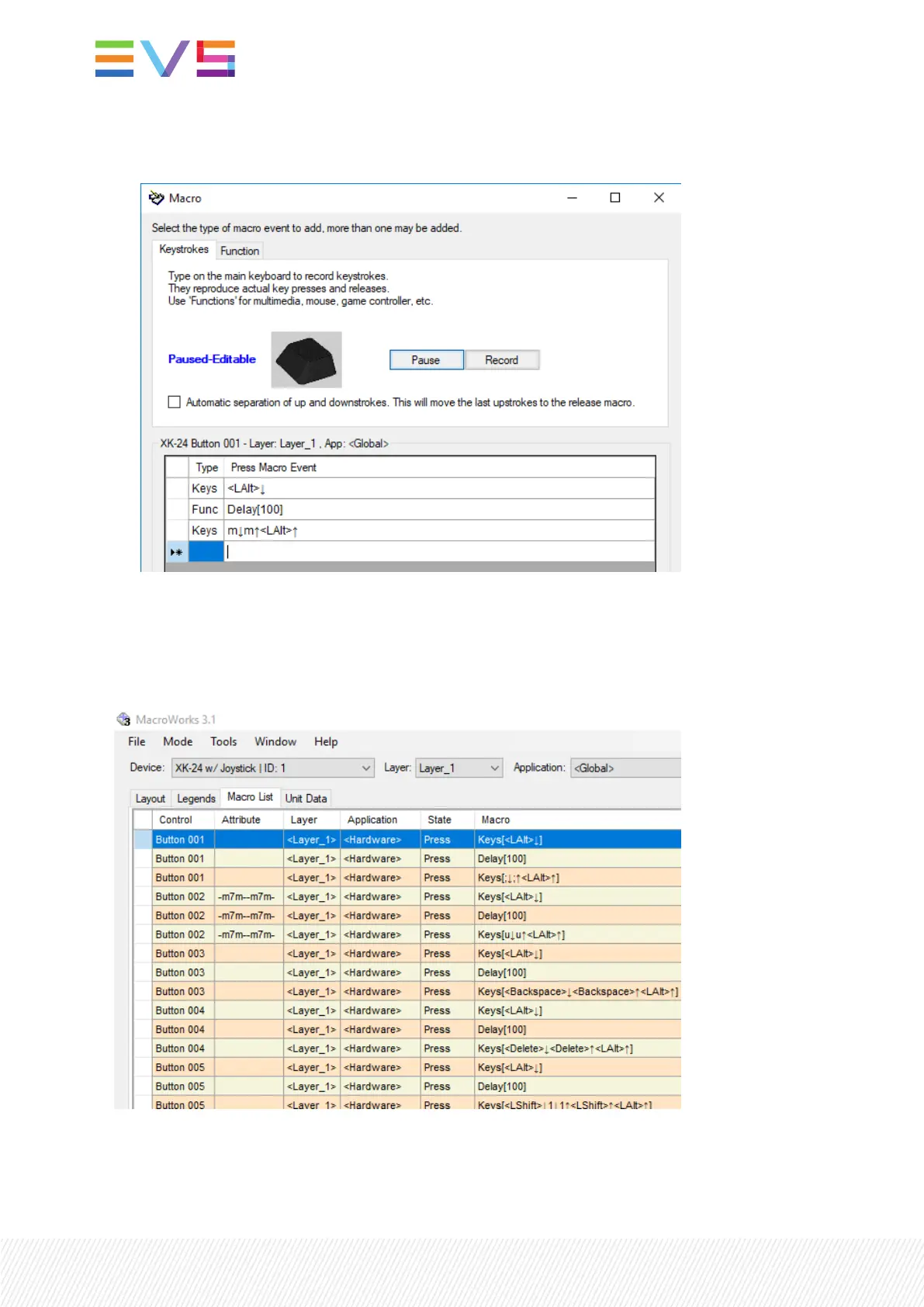Screen dimensions: 924x1307
Task: Click the EVS logo
Action: [x=165, y=58]
